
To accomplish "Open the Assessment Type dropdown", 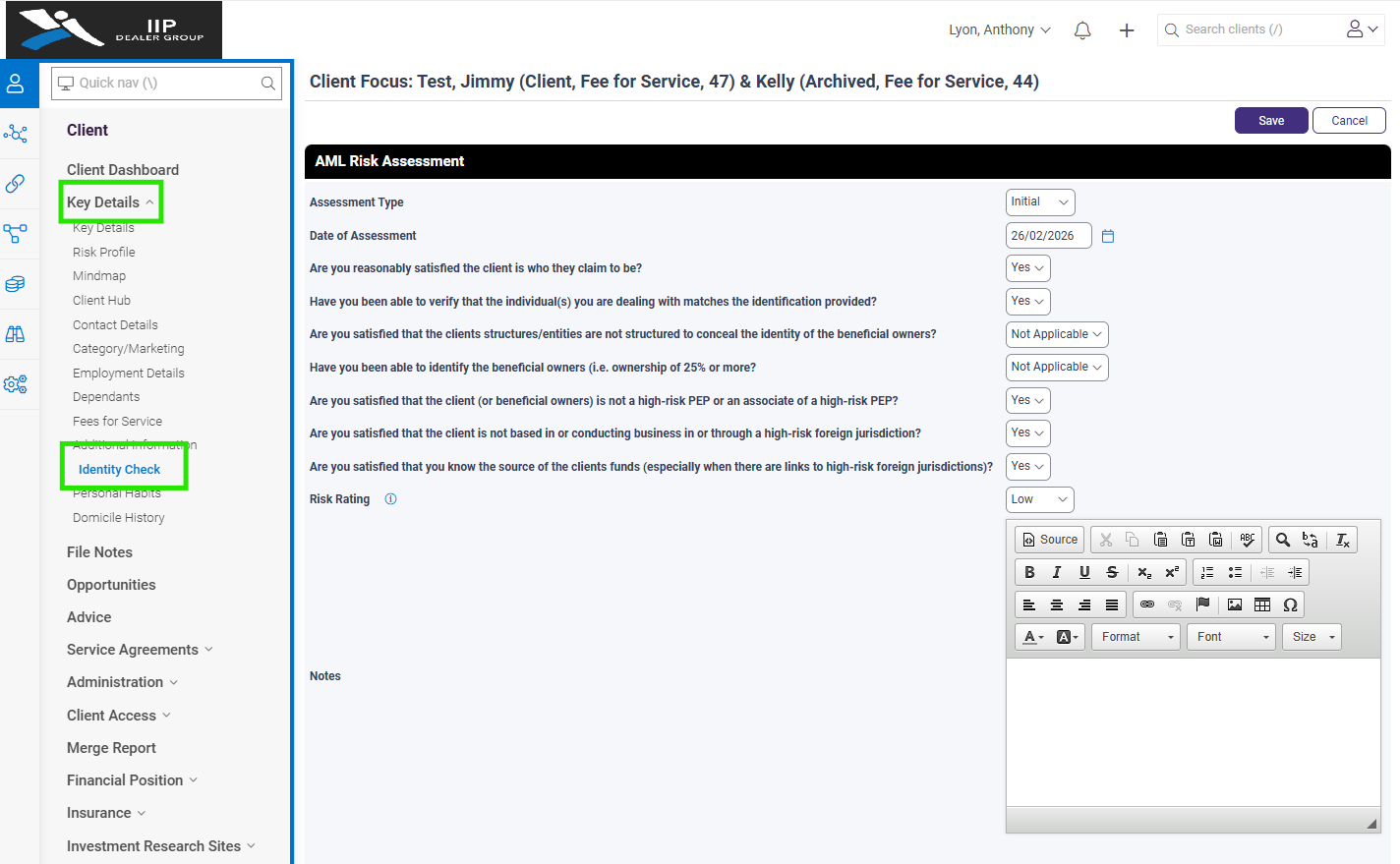I will (x=1040, y=202).
